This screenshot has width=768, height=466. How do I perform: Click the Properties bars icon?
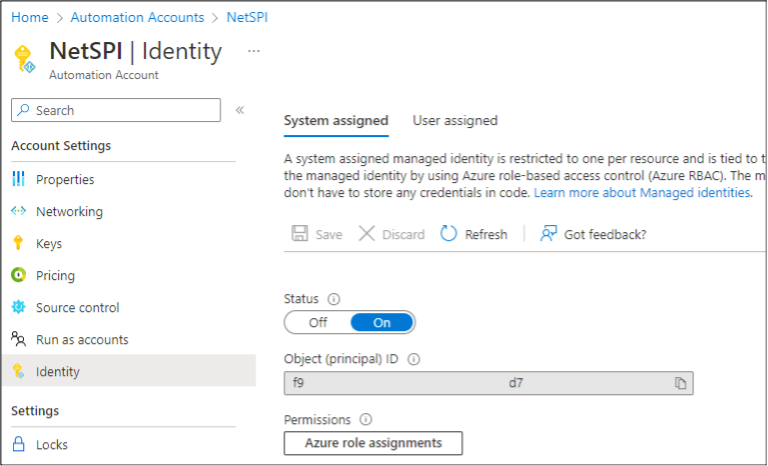click(x=18, y=179)
